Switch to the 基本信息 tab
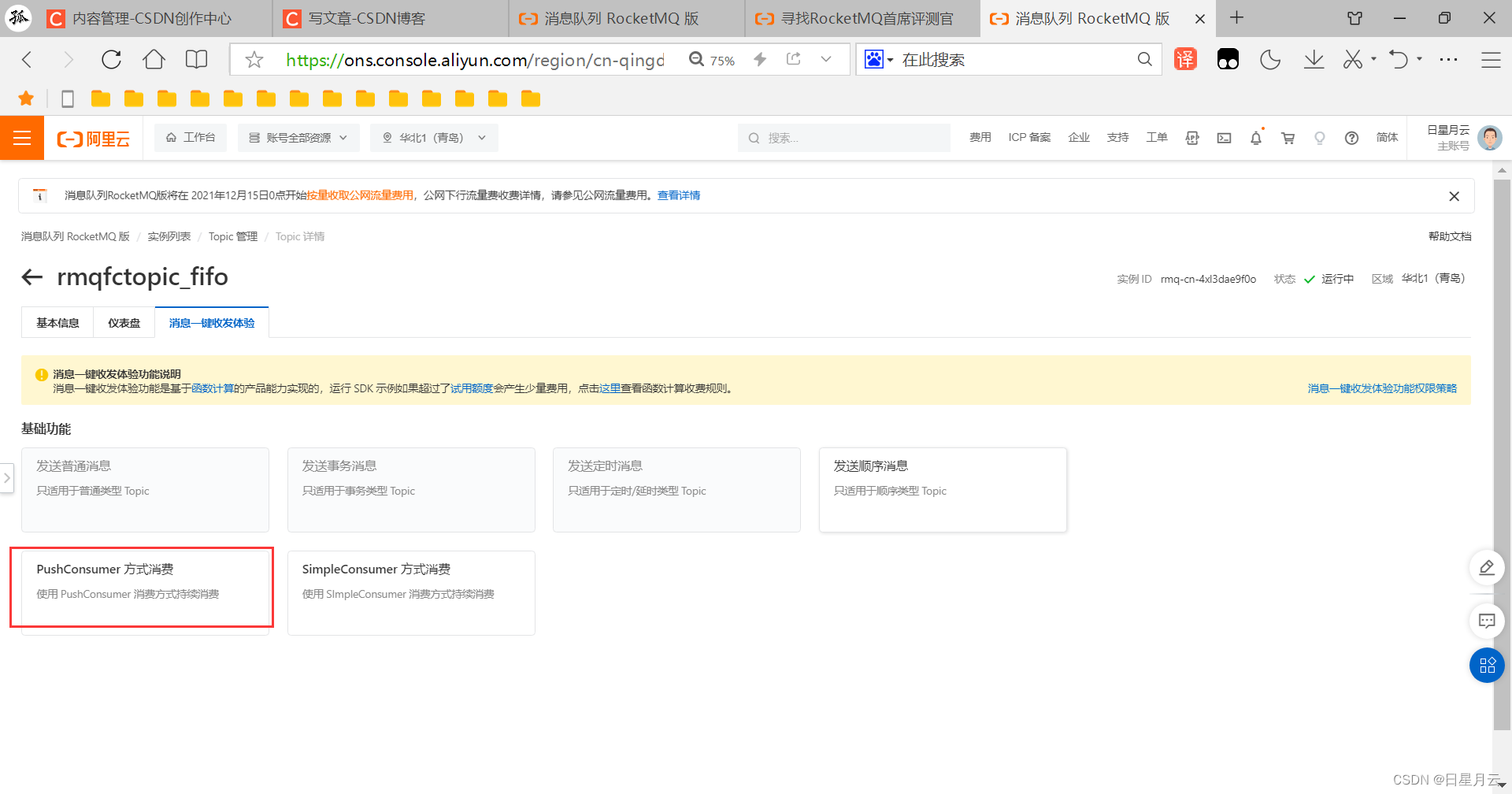Viewport: 1512px width, 794px height. 57,323
